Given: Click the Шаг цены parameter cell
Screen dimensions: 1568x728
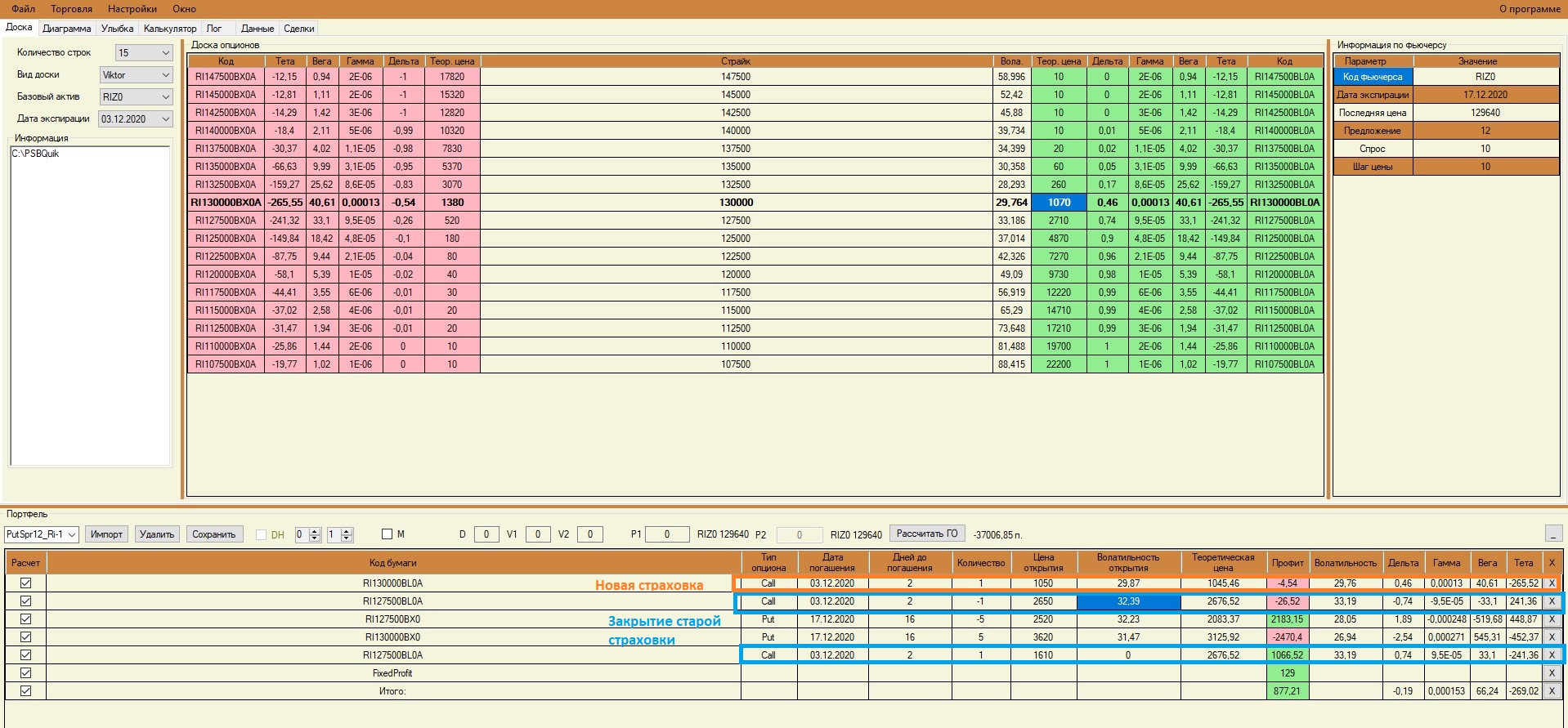Looking at the screenshot, I should (x=1373, y=167).
